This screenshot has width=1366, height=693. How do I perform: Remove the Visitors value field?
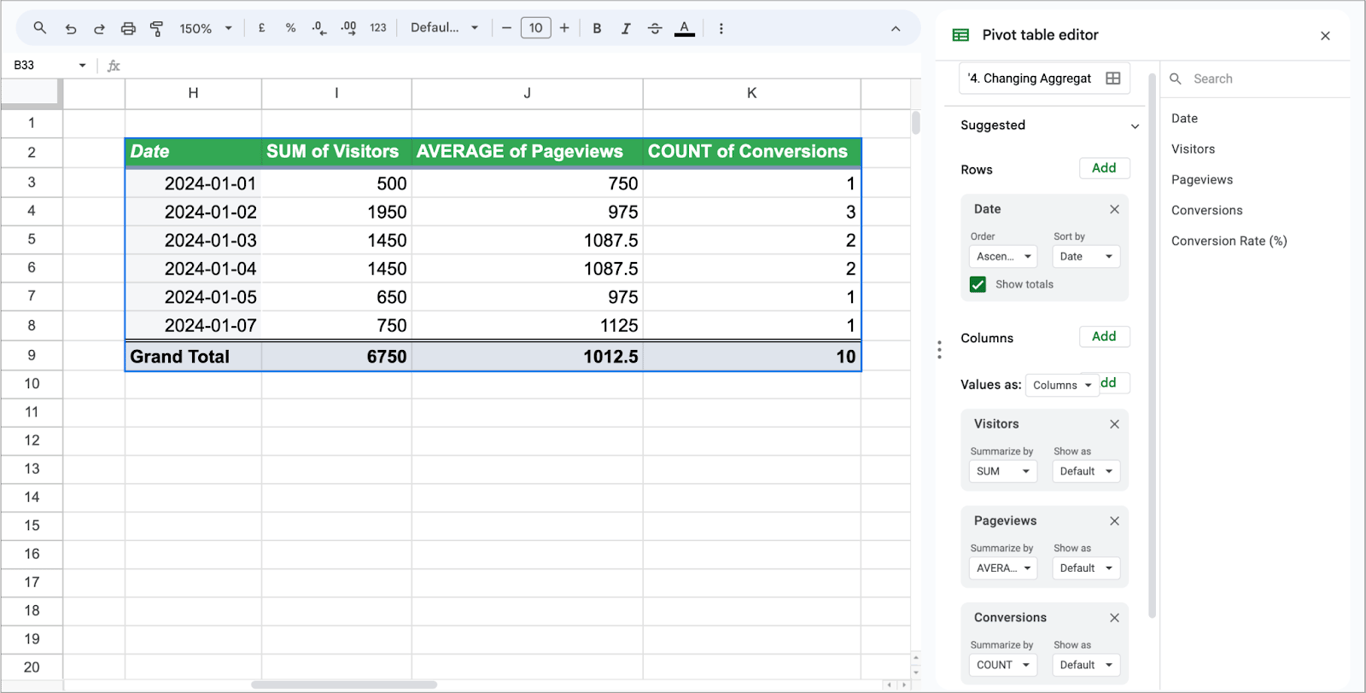click(1114, 424)
